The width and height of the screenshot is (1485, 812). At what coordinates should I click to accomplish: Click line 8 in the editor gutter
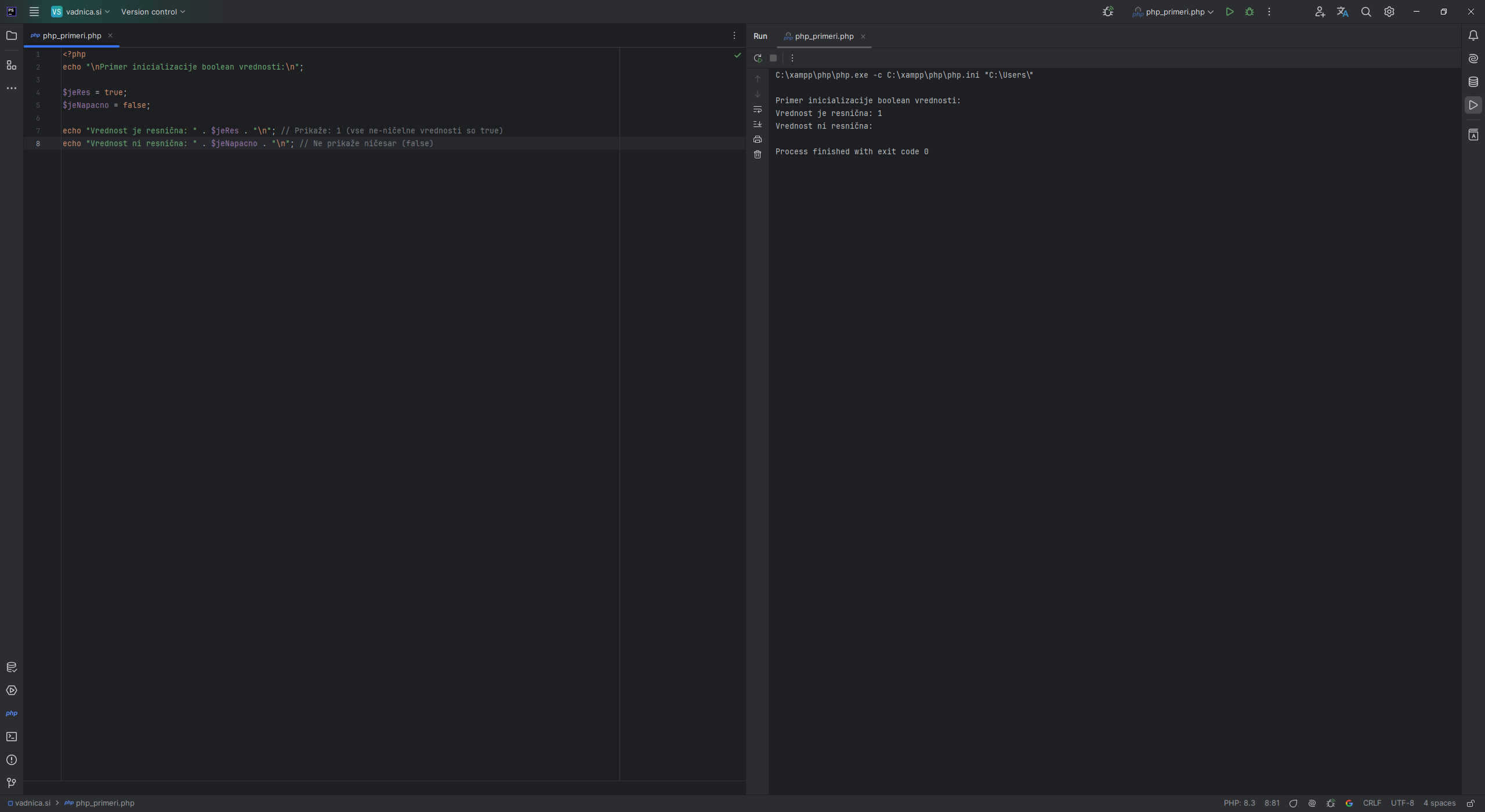38,143
